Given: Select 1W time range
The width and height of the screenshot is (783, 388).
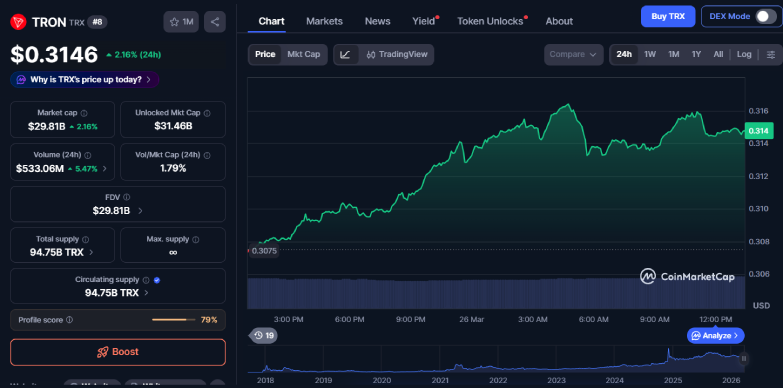Looking at the screenshot, I should [650, 54].
